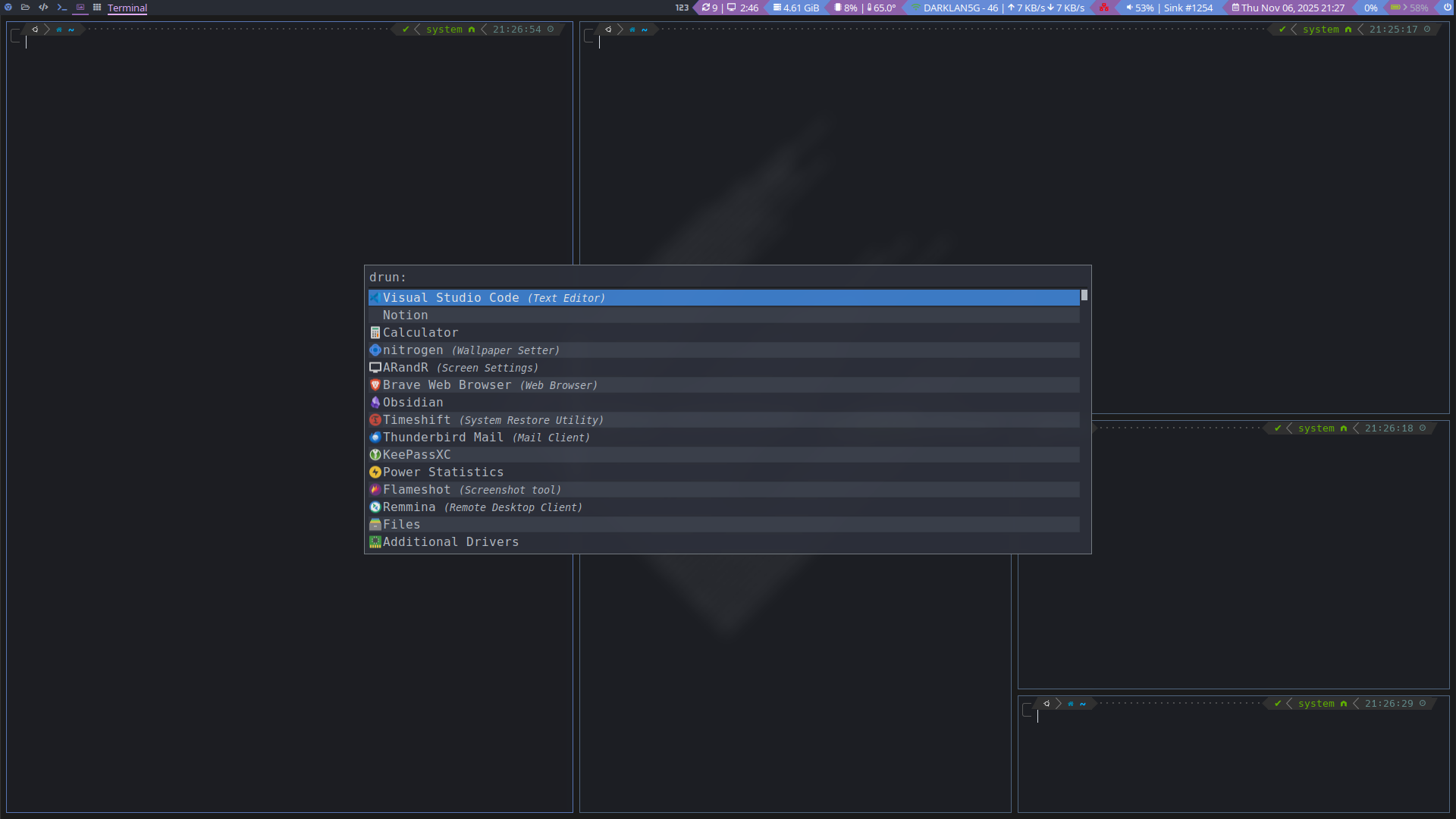The image size is (1456, 819).
Task: Click the power button in top bar
Action: pyautogui.click(x=1447, y=8)
